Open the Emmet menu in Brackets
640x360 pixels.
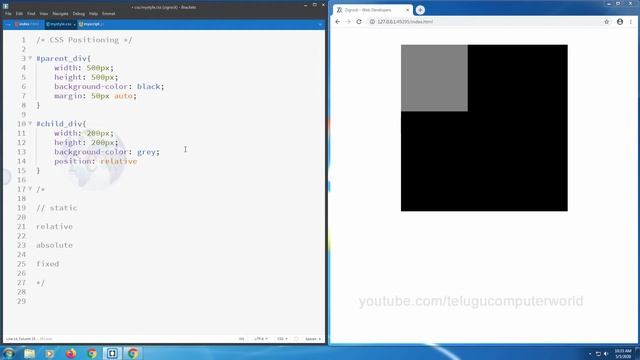(109, 13)
